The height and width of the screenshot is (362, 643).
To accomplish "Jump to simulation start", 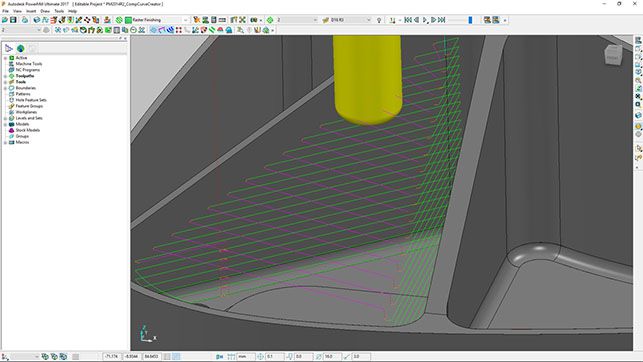I will pyautogui.click(x=408, y=20).
